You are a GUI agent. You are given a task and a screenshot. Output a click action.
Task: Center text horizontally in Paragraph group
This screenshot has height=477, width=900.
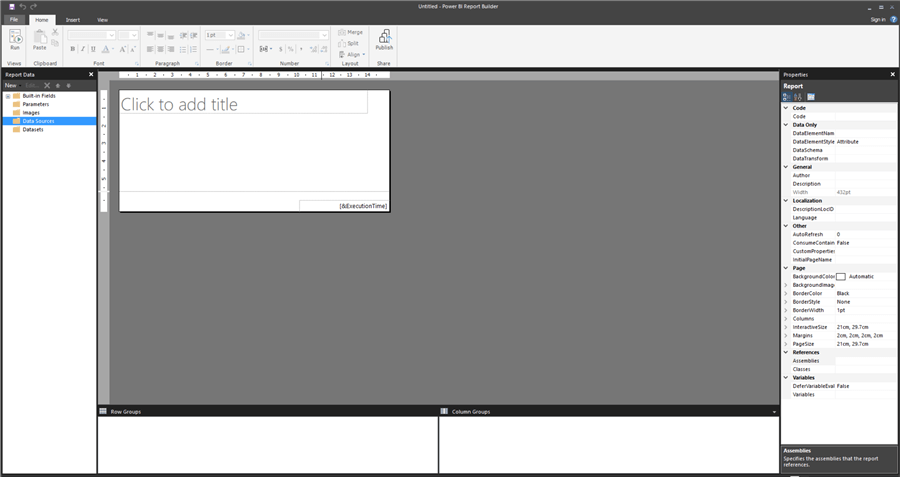[x=160, y=49]
